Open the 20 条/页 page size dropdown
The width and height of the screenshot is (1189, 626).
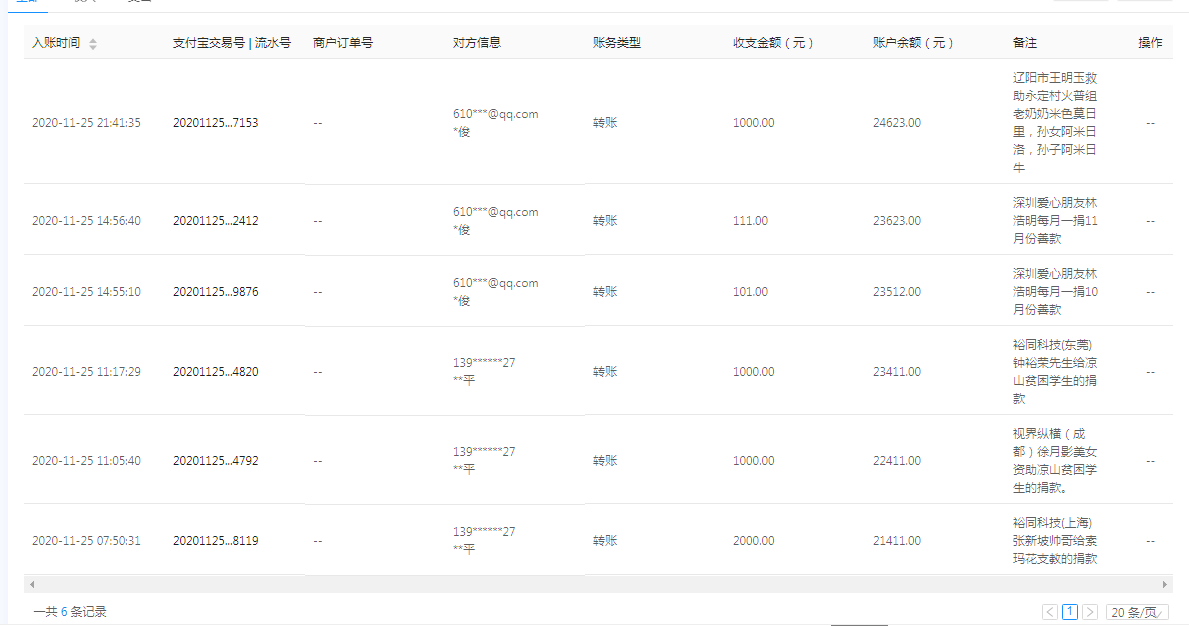click(1137, 612)
